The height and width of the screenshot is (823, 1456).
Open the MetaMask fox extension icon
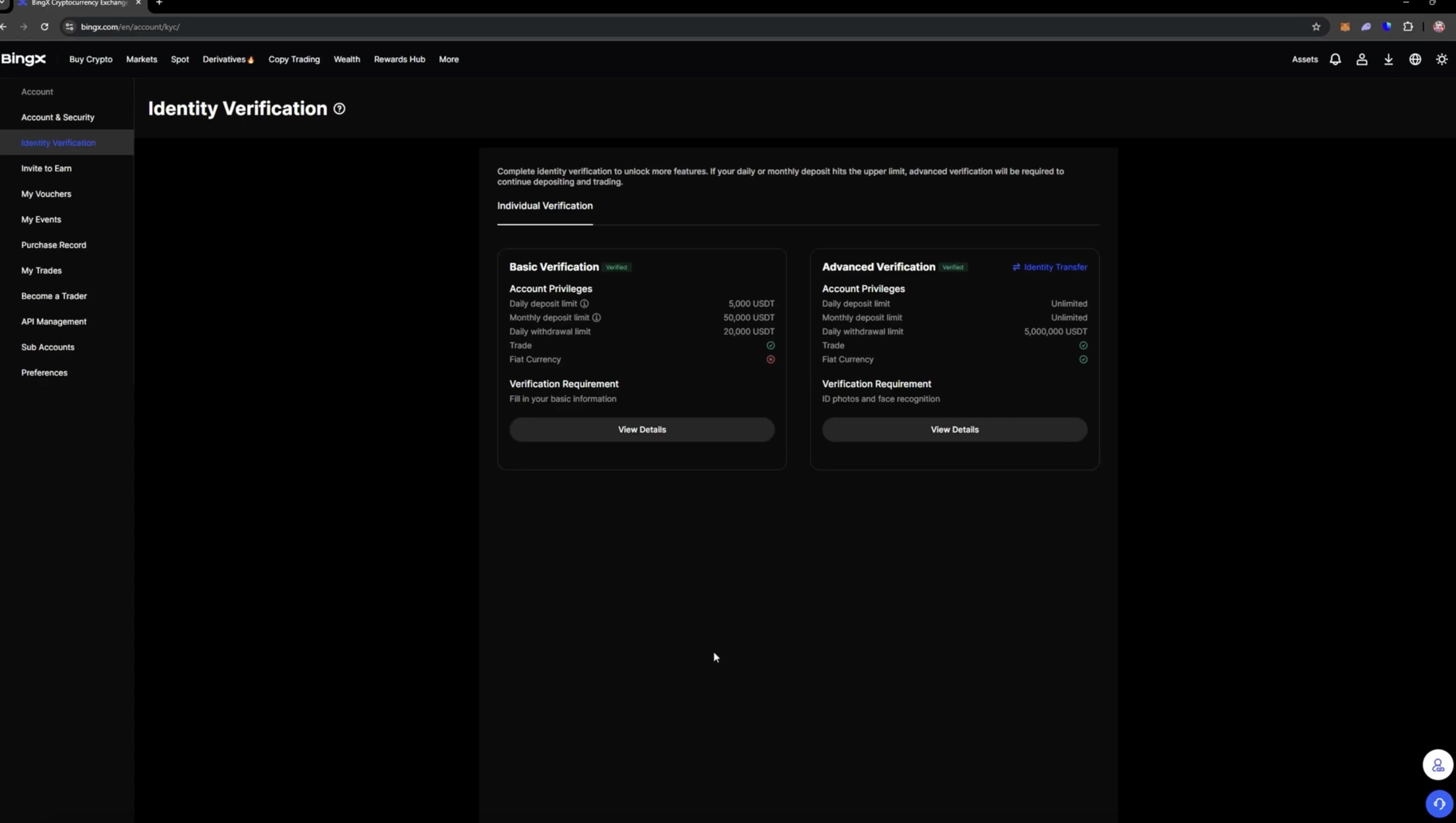point(1345,26)
